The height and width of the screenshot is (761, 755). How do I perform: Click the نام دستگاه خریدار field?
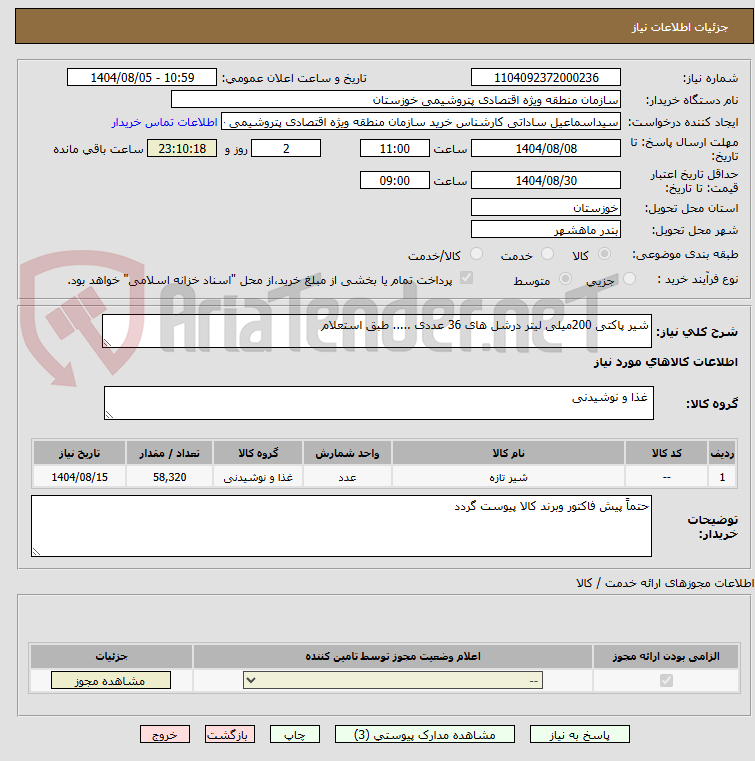click(395, 100)
